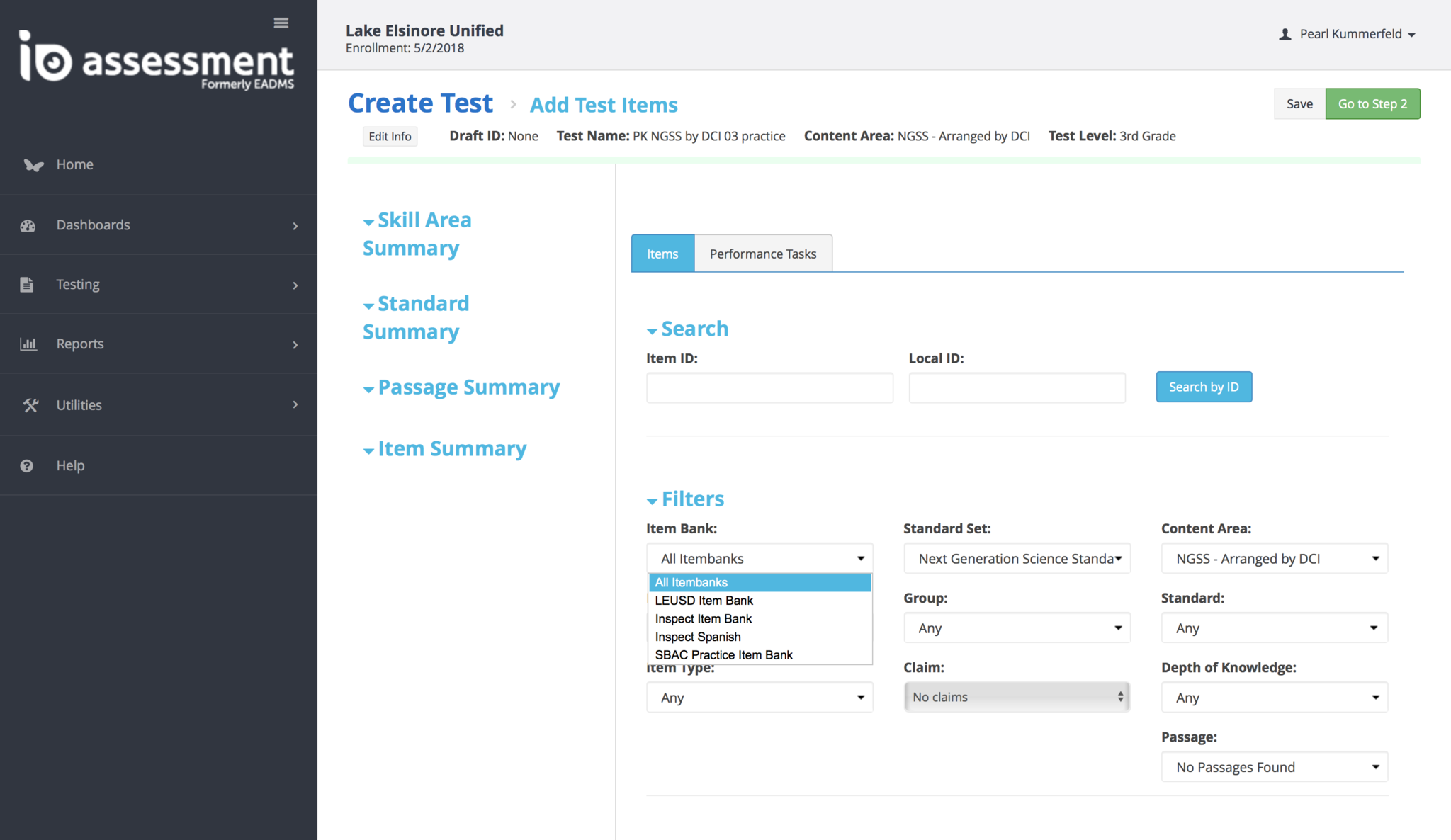Select the Items tab
1451x840 pixels.
(x=662, y=254)
